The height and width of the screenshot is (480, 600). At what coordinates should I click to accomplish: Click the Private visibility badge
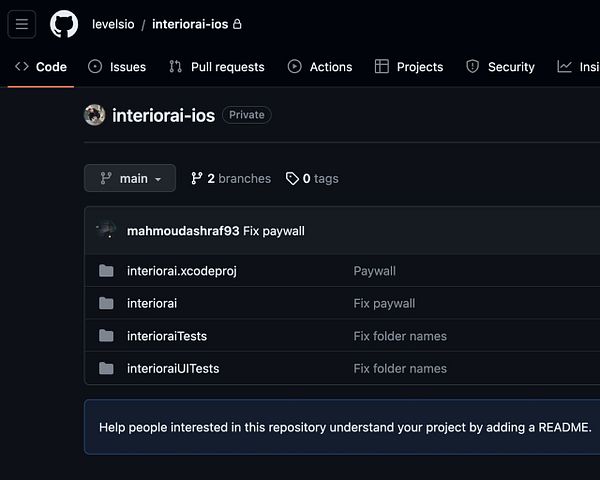pos(247,115)
